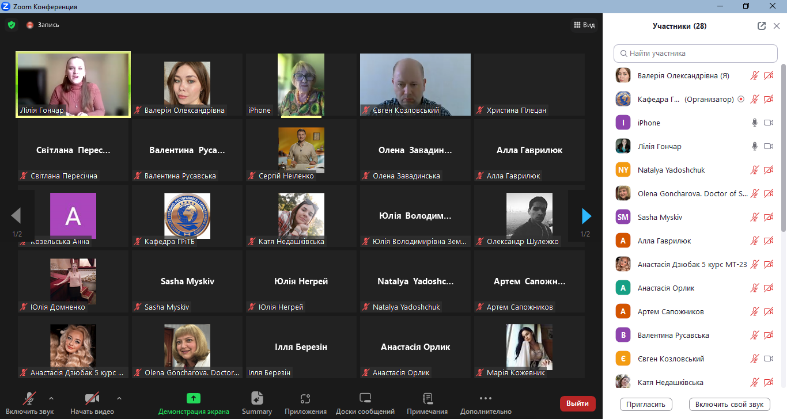Open the Вид view layout menu
The image size is (787, 419).
pyautogui.click(x=584, y=25)
